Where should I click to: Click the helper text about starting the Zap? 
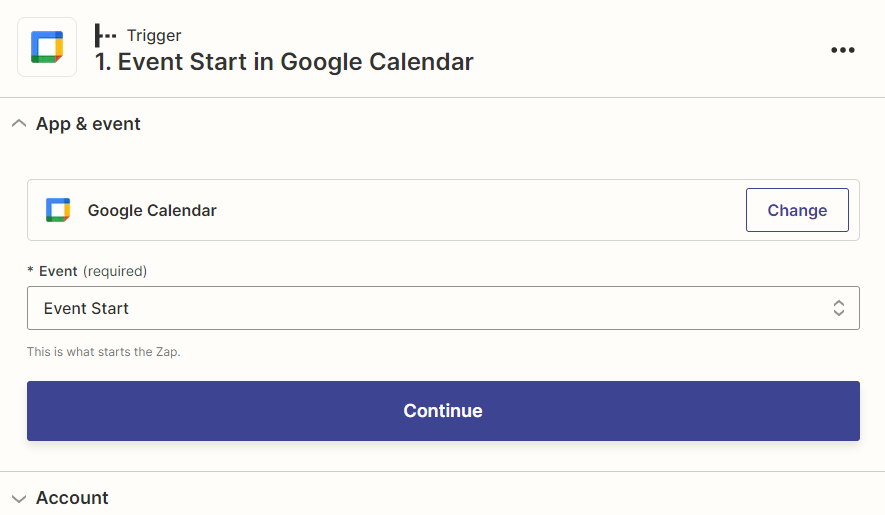point(104,352)
